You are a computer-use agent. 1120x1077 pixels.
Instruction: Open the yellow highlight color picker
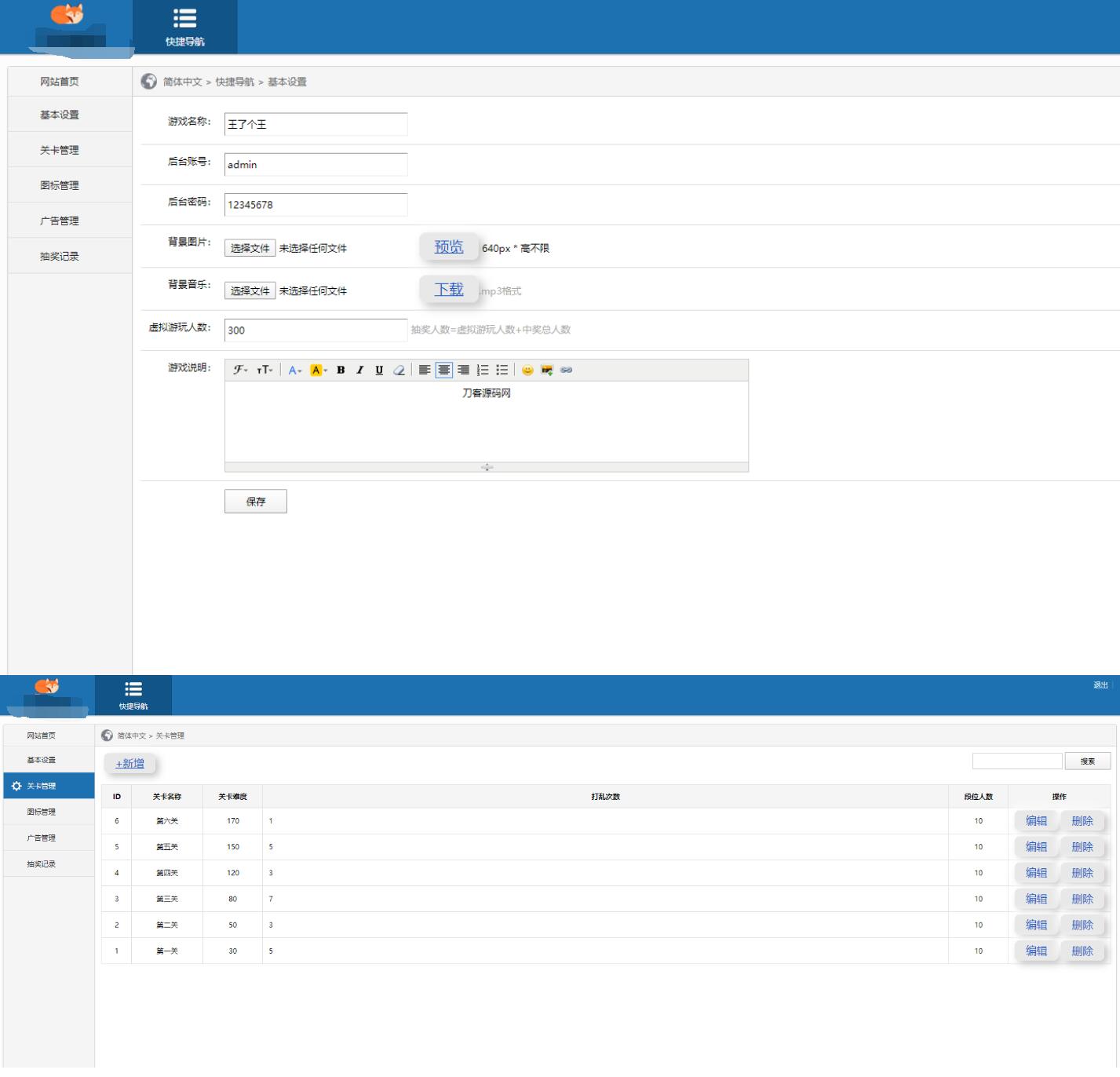pyautogui.click(x=319, y=370)
